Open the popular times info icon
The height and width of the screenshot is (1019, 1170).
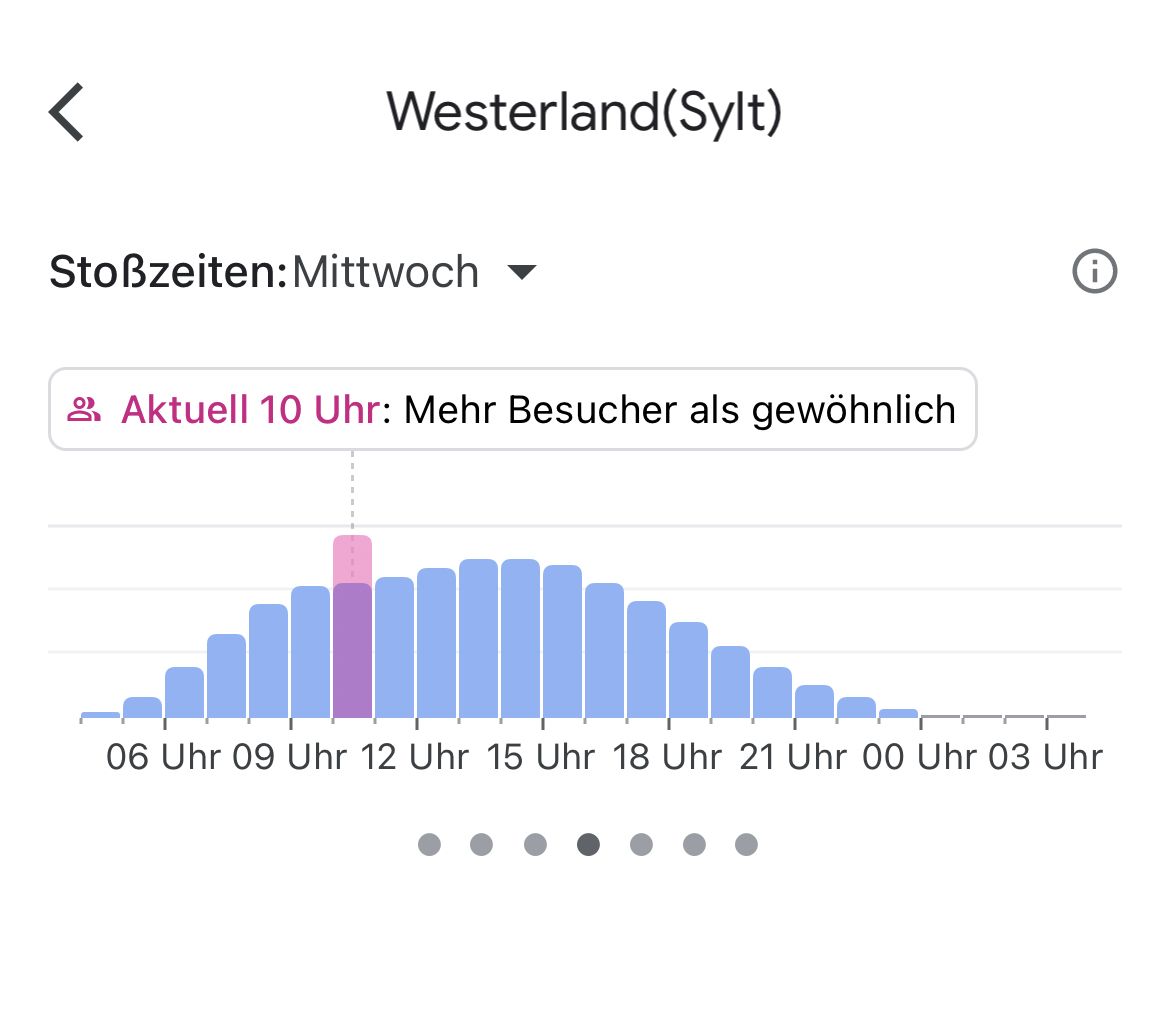coord(1094,272)
